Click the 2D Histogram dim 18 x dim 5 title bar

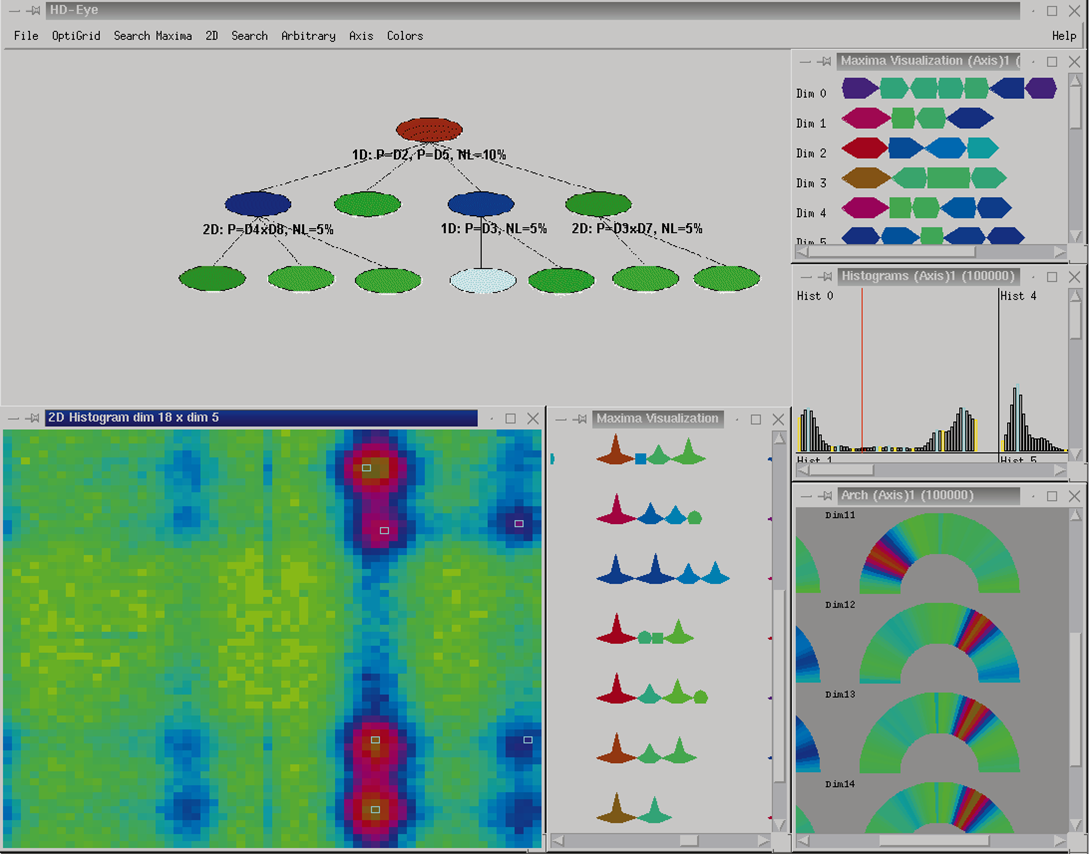(261, 418)
